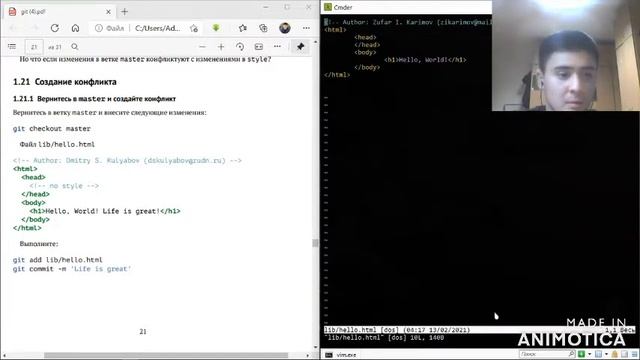Close the git(4).pdf tab
Viewport: 640px width, 360px height.
(x=108, y=12)
